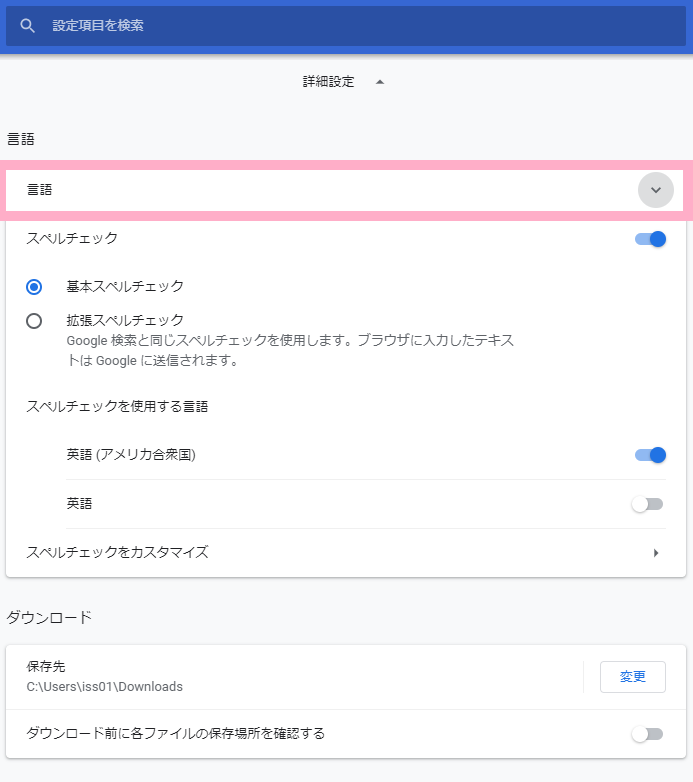Select the 拡張スペルチェック radio button
This screenshot has width=693, height=782.
click(x=34, y=321)
